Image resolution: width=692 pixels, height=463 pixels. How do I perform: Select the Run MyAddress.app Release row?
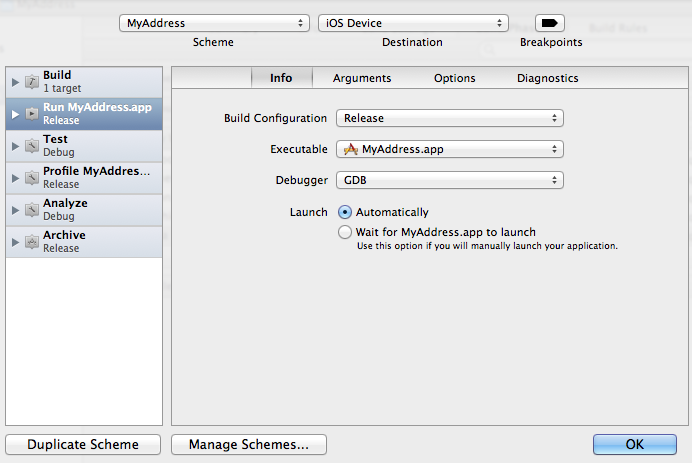(x=84, y=114)
